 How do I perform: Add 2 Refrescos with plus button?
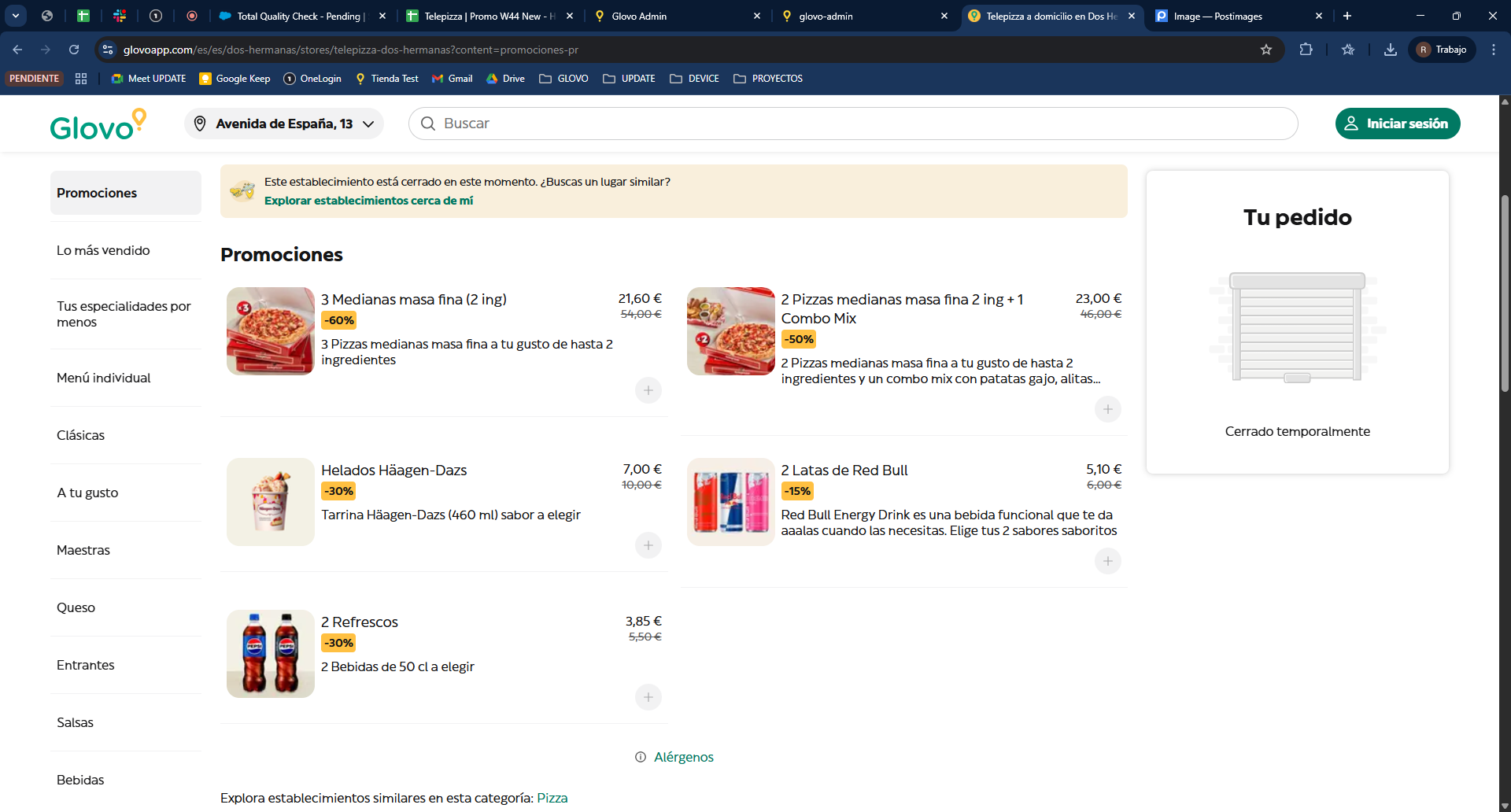click(648, 697)
